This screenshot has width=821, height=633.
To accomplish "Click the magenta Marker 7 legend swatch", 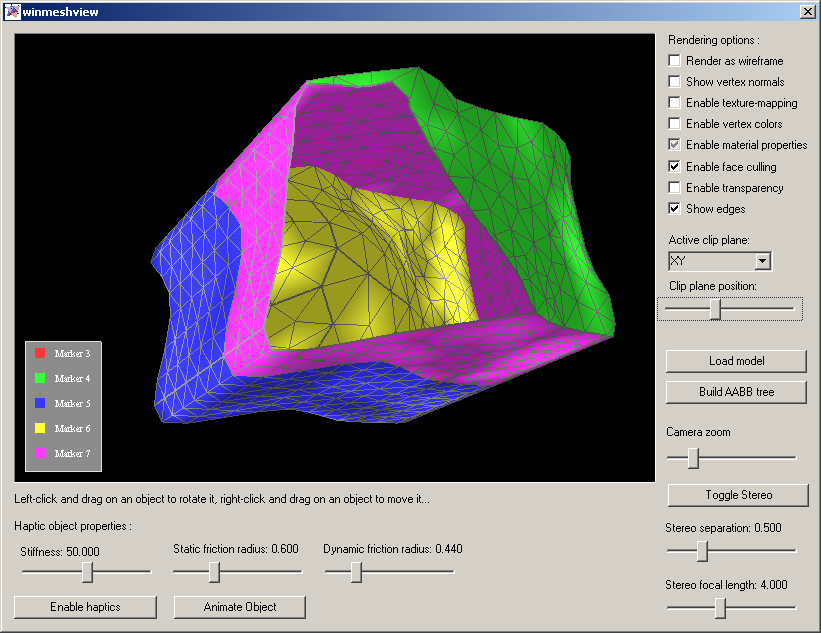I will (x=41, y=453).
